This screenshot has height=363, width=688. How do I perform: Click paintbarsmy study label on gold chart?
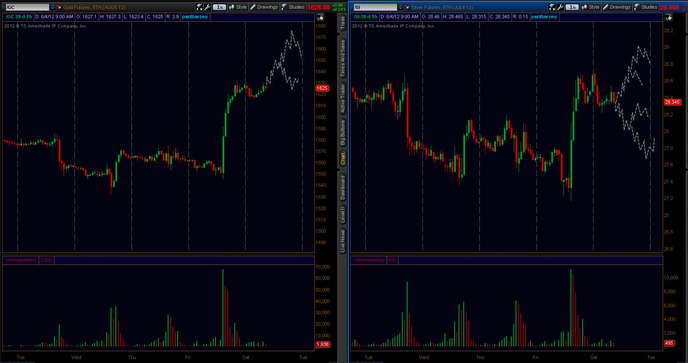tap(195, 17)
